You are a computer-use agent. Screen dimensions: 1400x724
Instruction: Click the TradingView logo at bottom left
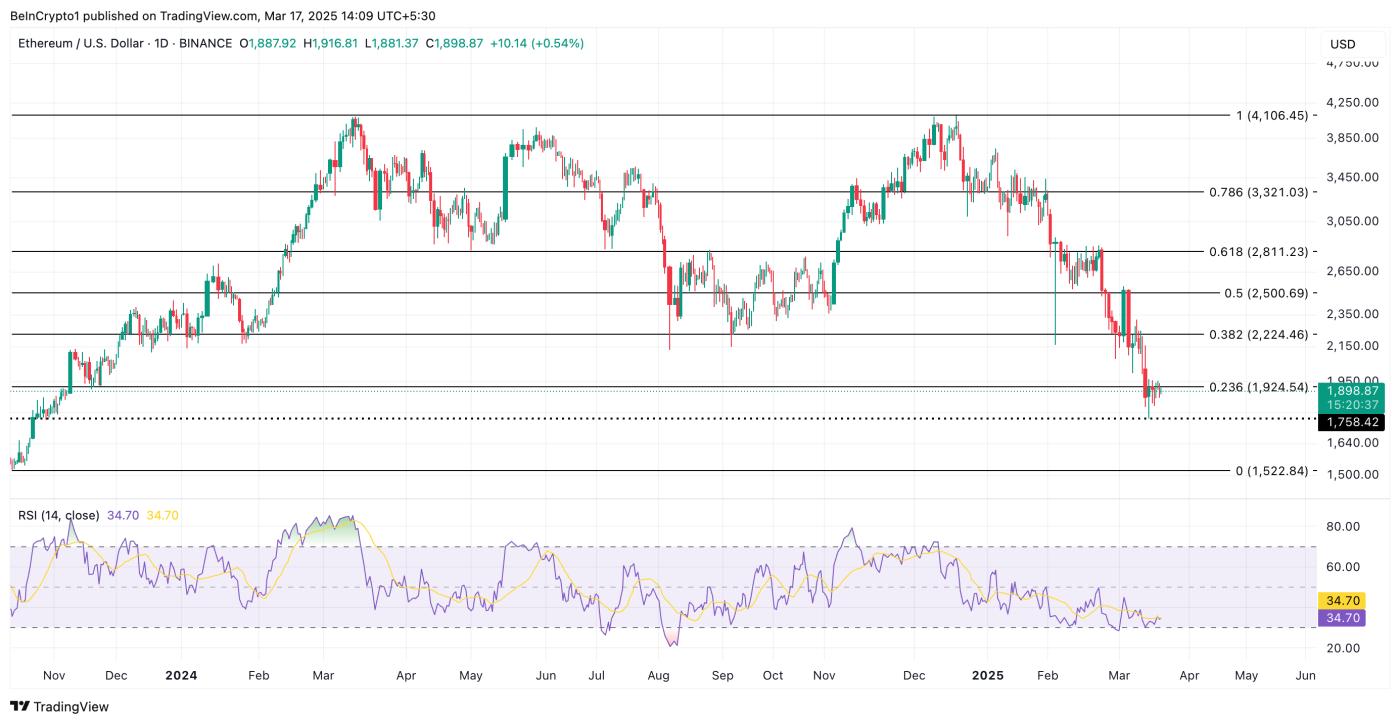pos(58,707)
